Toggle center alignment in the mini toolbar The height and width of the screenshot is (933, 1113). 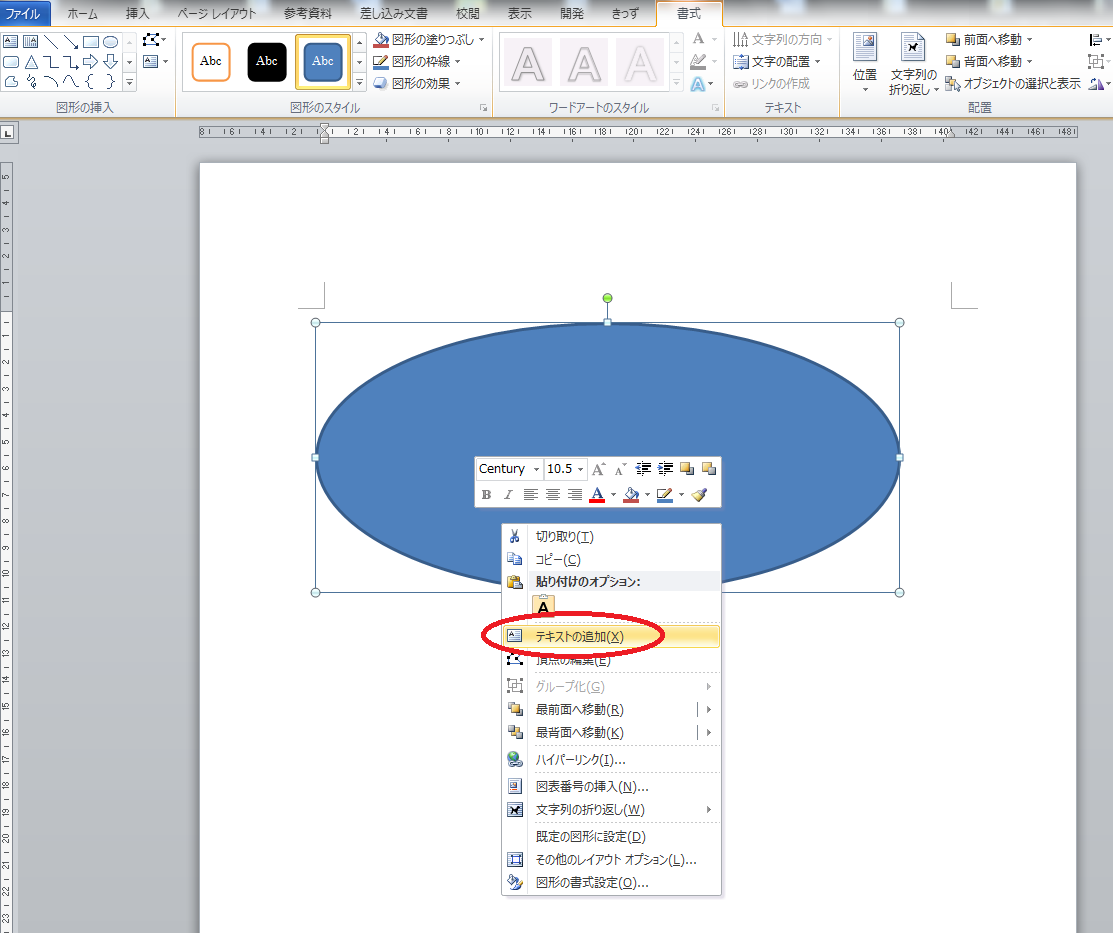(552, 495)
